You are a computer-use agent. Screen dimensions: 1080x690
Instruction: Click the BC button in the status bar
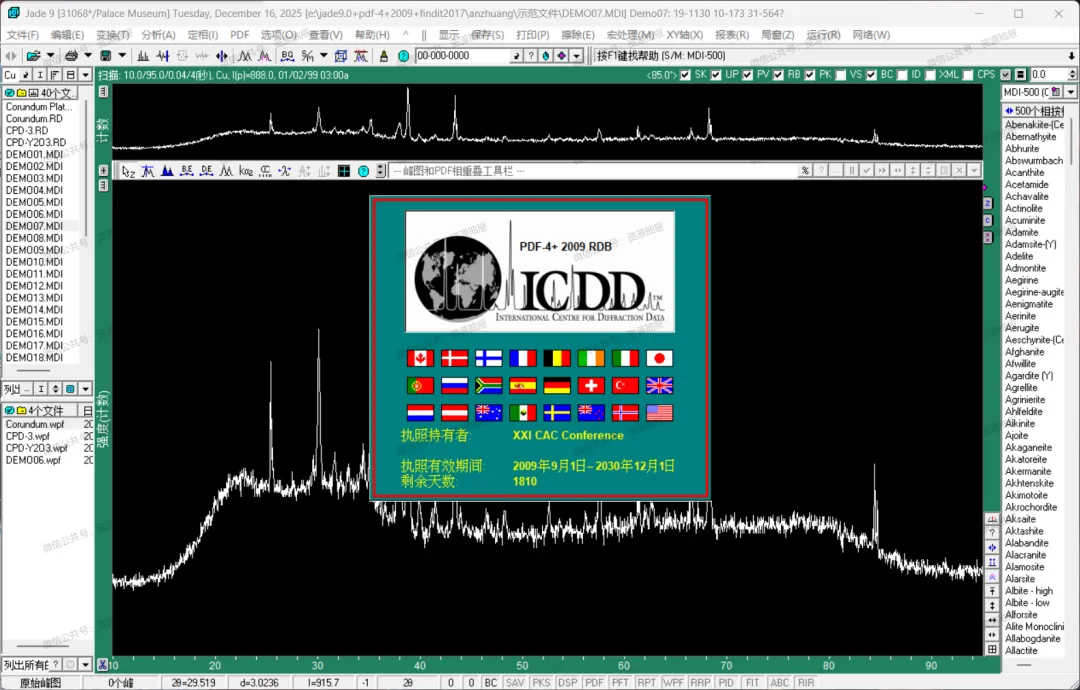(x=490, y=682)
